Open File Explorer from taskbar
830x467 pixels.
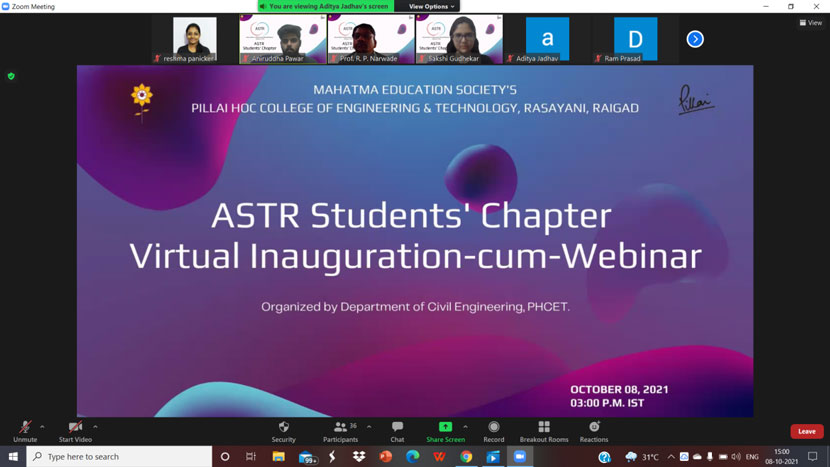point(278,456)
